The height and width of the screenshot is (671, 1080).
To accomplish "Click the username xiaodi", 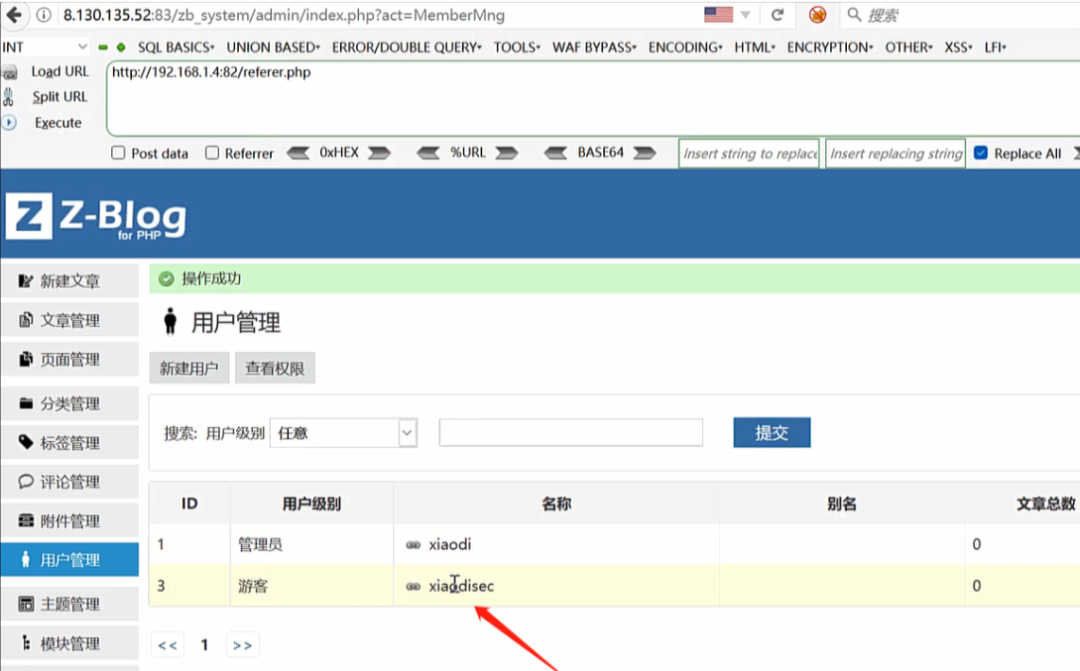I will pos(450,544).
